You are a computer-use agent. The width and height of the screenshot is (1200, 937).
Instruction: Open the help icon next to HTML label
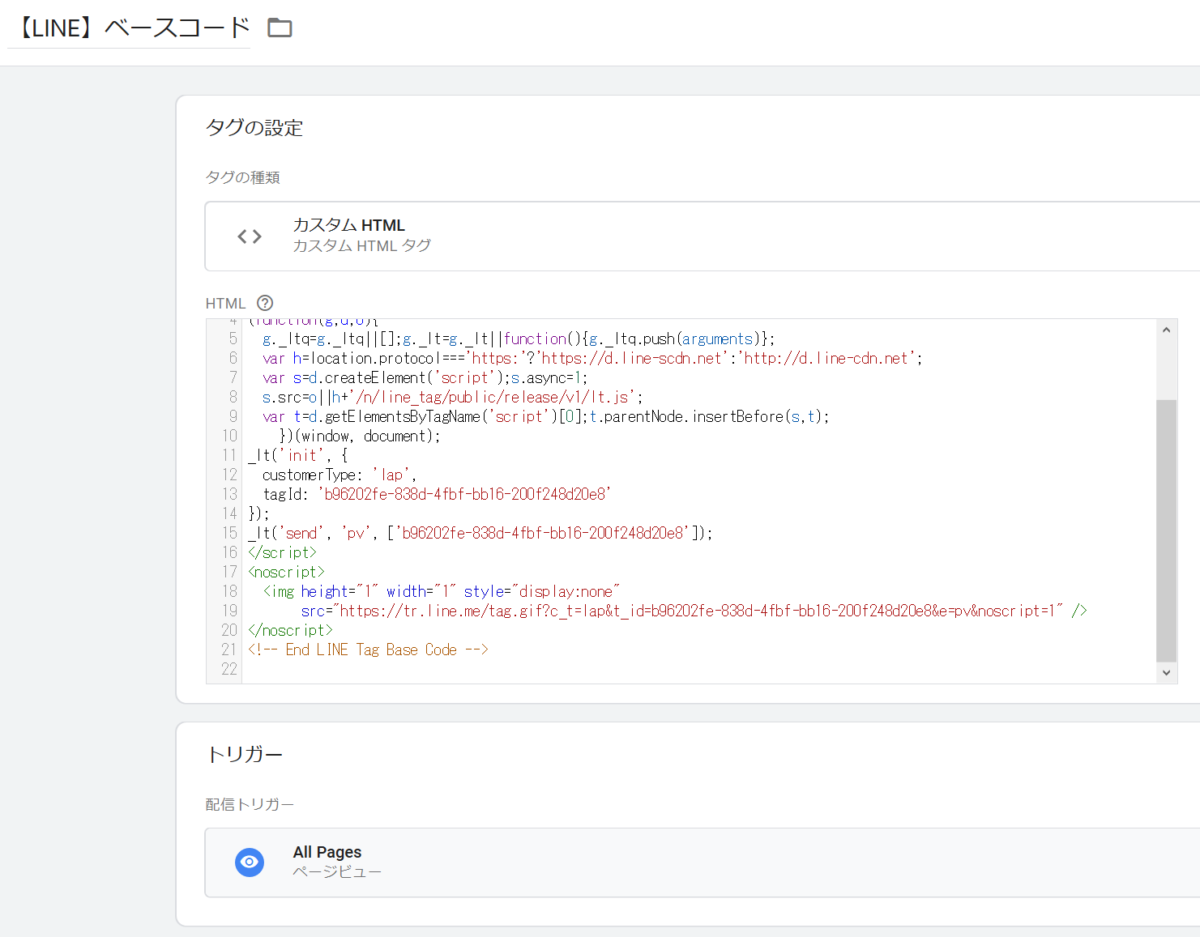point(265,302)
